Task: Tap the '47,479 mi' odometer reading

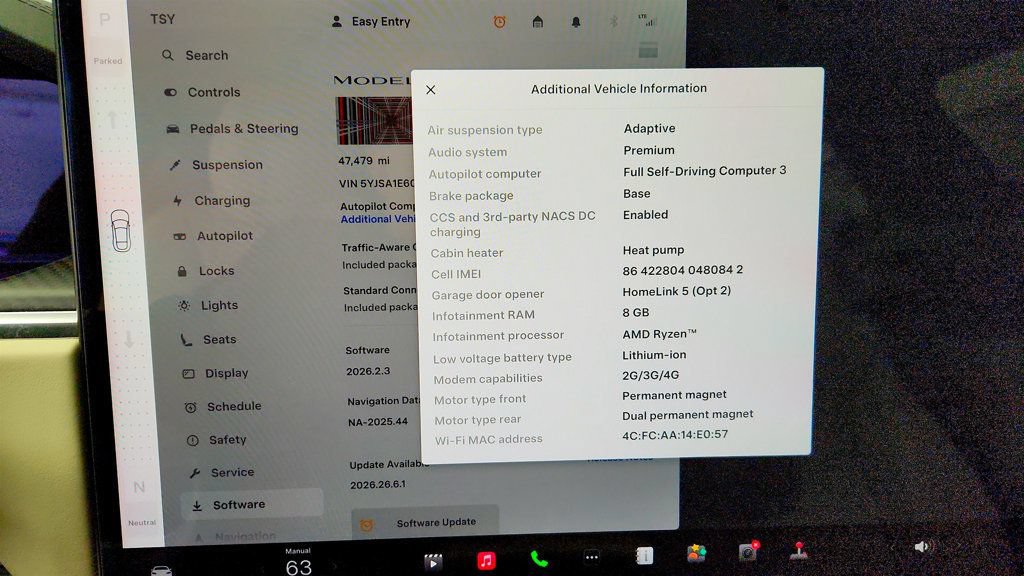Action: pyautogui.click(x=363, y=161)
